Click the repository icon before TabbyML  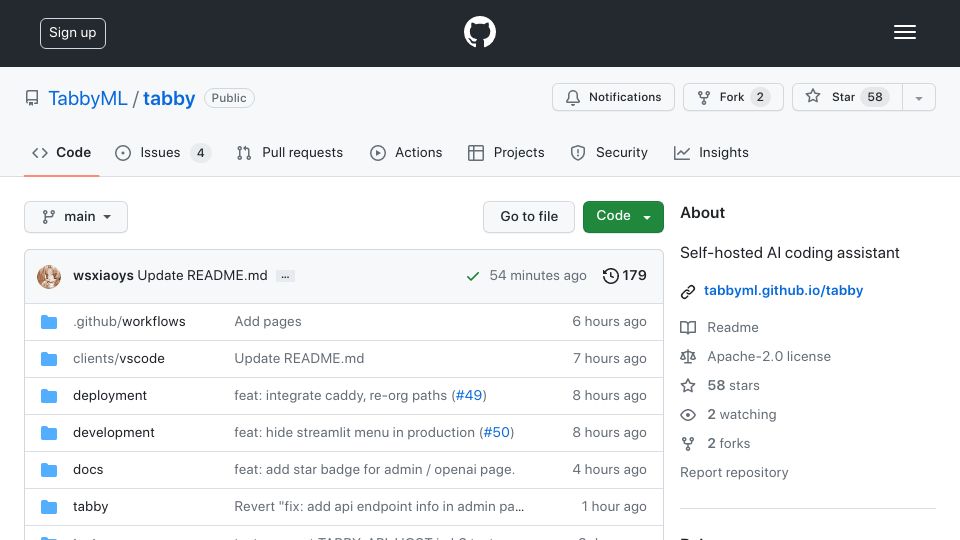32,98
